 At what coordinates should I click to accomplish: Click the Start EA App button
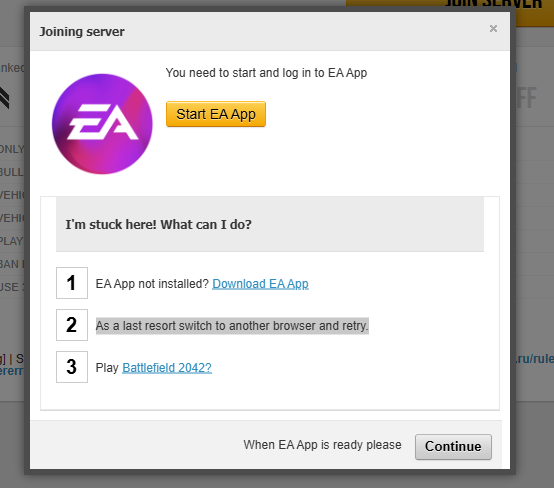pyautogui.click(x=216, y=114)
